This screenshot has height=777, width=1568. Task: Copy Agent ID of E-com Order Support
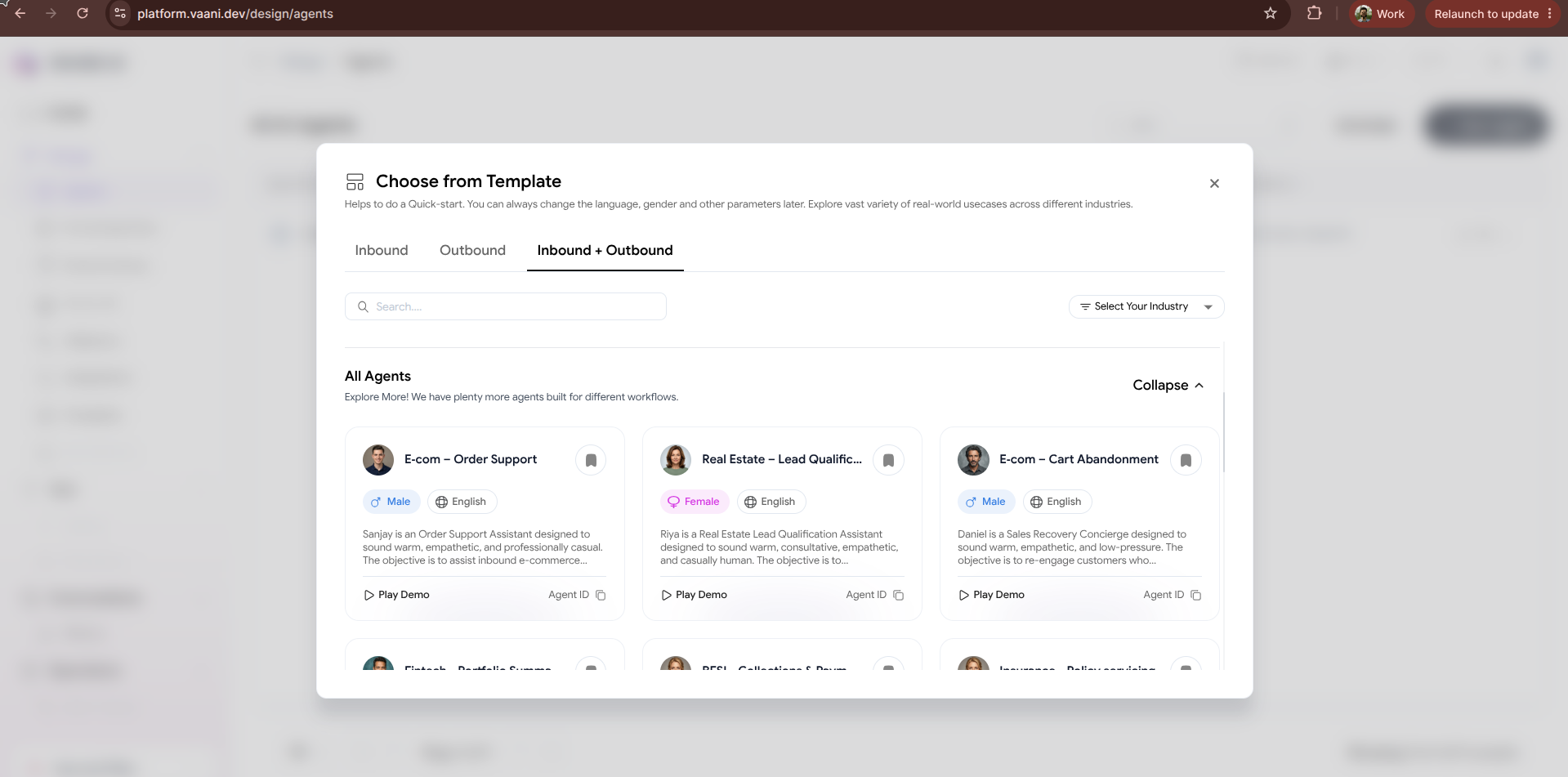tap(601, 595)
